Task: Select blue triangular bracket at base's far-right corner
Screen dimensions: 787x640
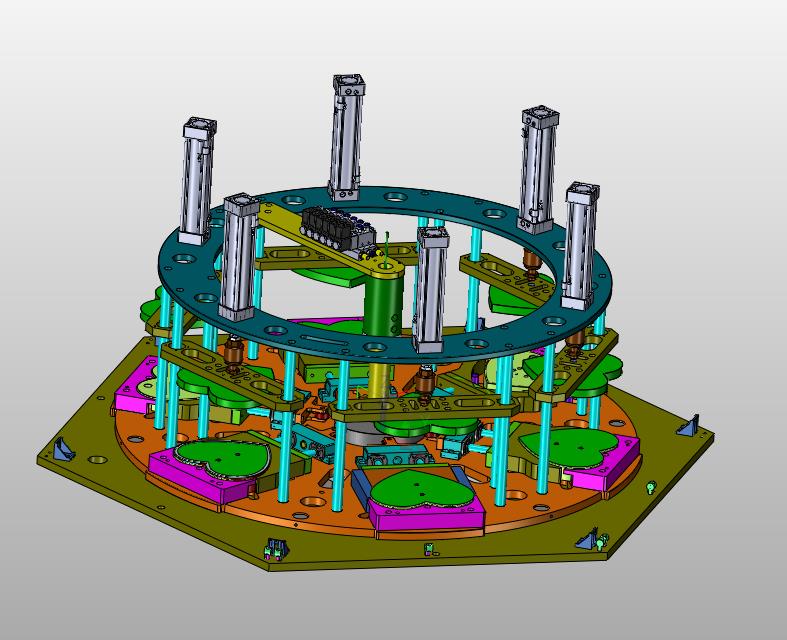Action: click(689, 426)
